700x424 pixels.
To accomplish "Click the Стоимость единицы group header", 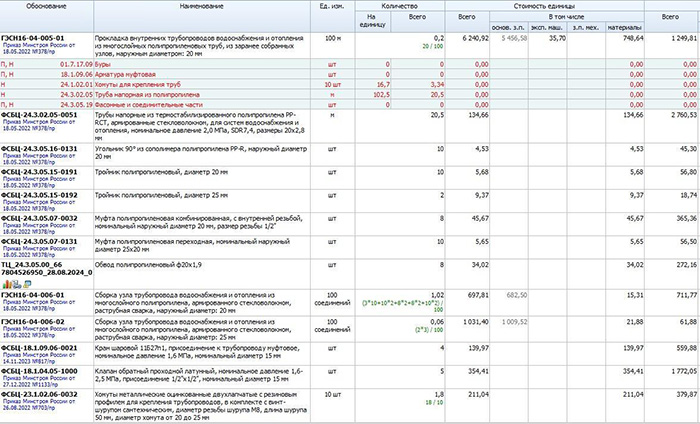I will pos(544,6).
